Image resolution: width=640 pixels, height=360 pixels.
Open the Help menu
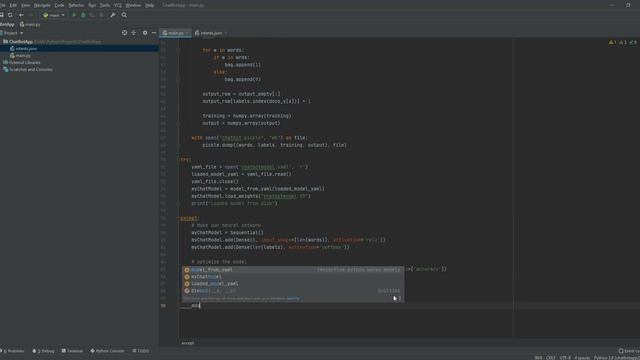coord(150,5)
